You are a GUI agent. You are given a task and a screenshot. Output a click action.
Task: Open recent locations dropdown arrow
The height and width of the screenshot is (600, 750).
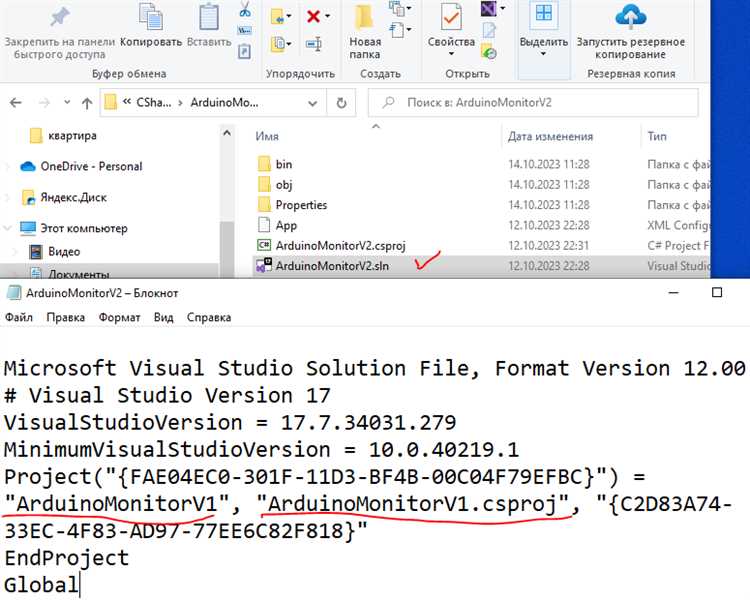[x=67, y=102]
